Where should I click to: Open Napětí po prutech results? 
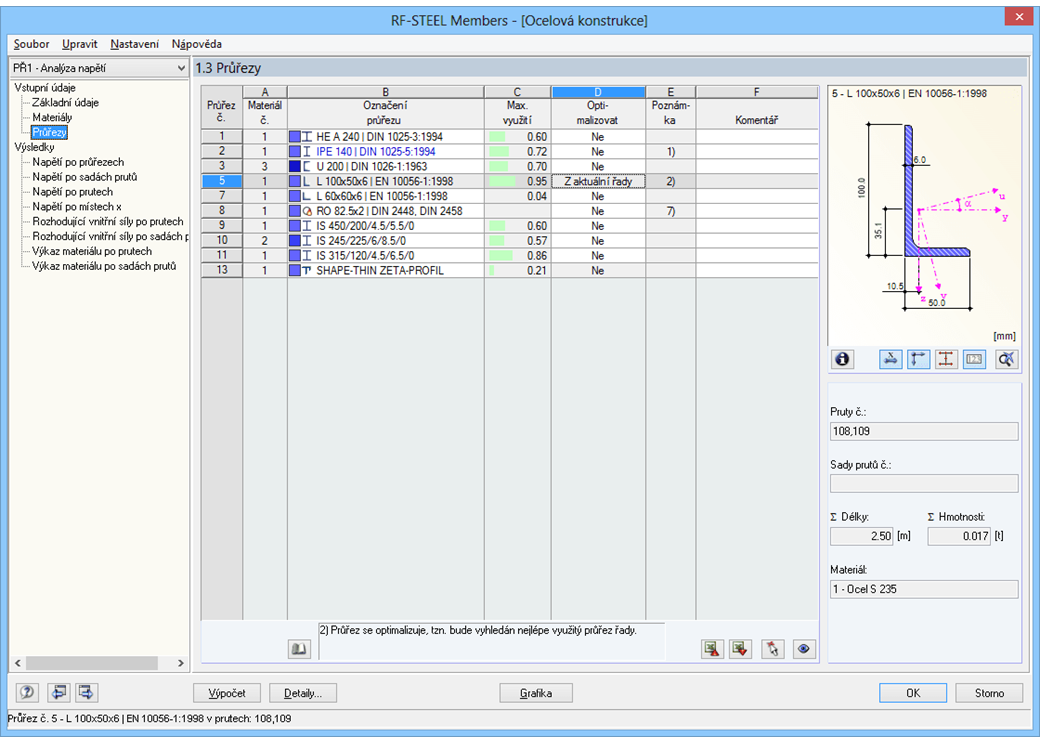coord(72,192)
